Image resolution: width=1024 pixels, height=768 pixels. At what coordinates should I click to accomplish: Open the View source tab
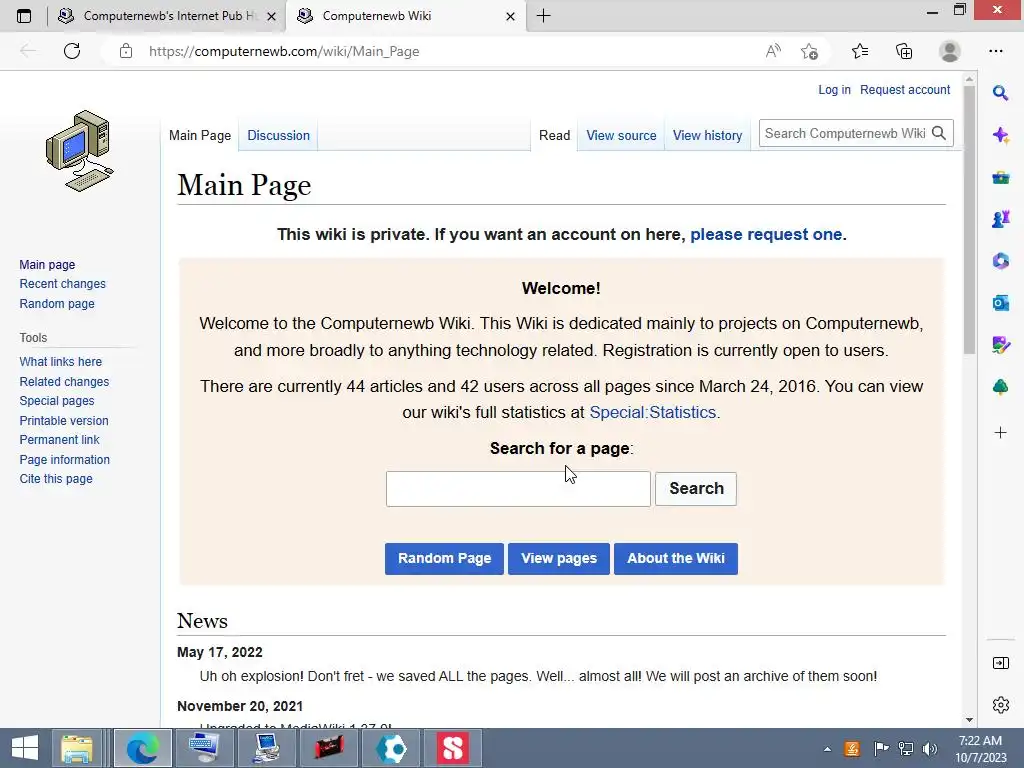(621, 135)
